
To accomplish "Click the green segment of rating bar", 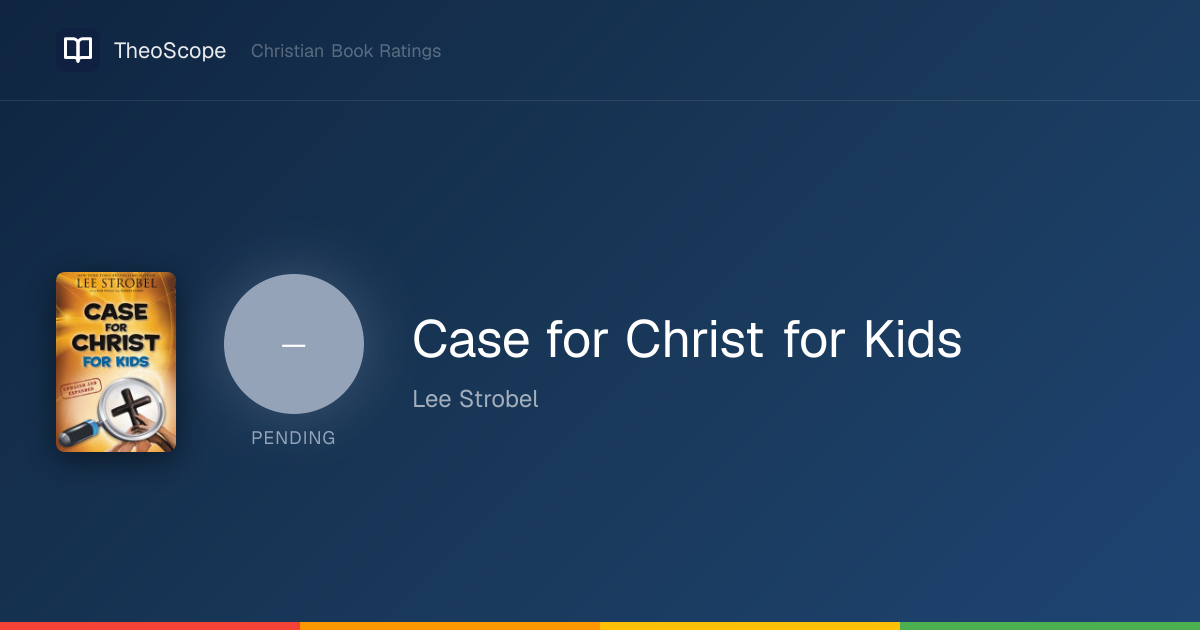I will point(1050,626).
